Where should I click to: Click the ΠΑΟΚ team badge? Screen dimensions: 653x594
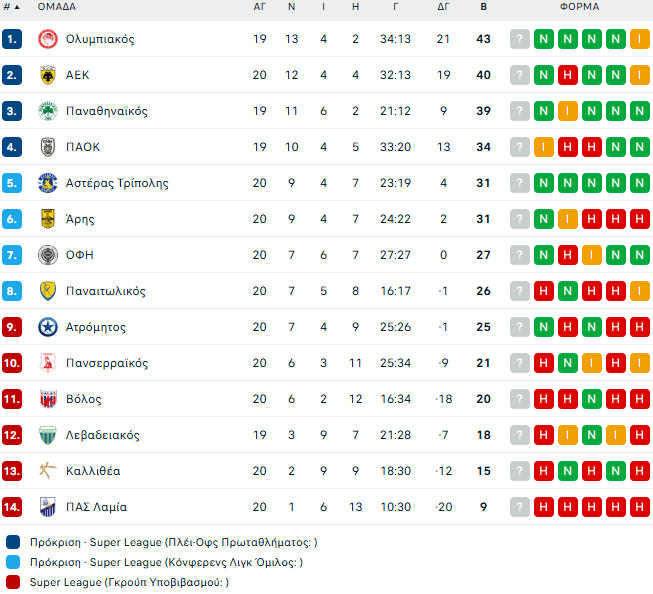pos(47,147)
